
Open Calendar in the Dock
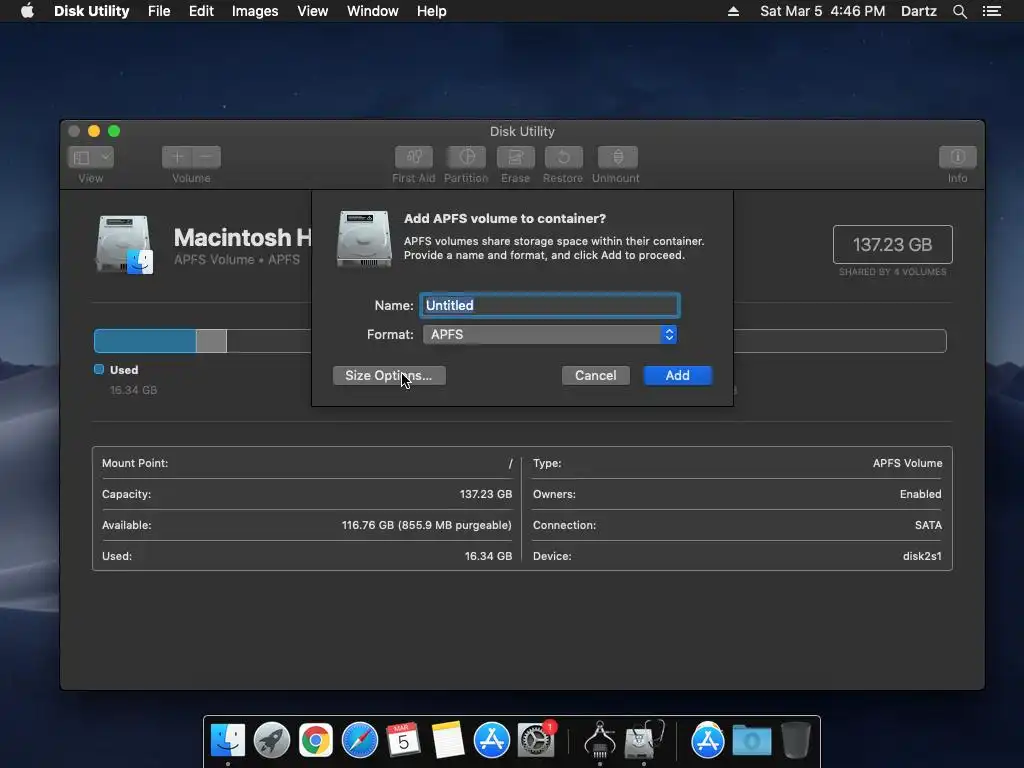[403, 741]
